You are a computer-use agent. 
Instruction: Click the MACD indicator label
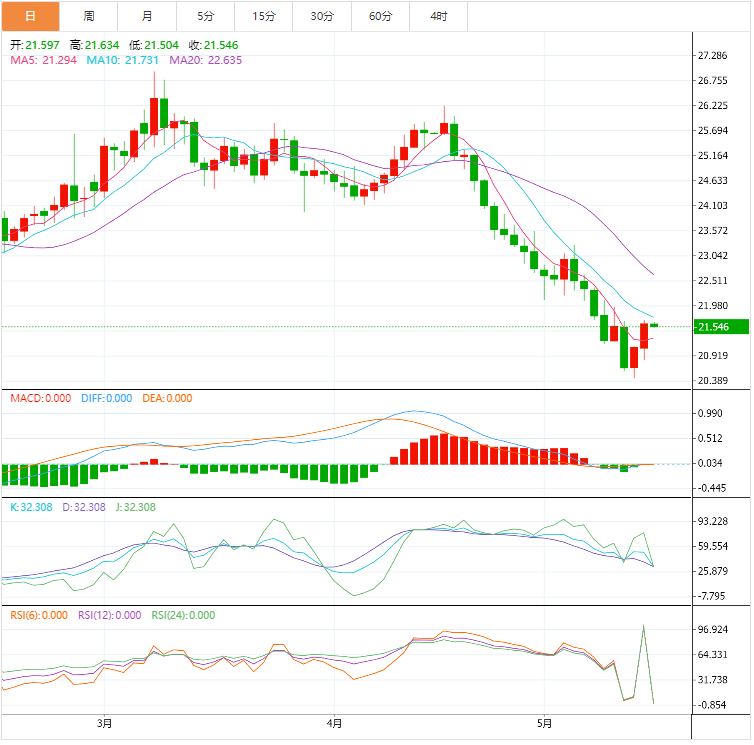click(x=41, y=398)
